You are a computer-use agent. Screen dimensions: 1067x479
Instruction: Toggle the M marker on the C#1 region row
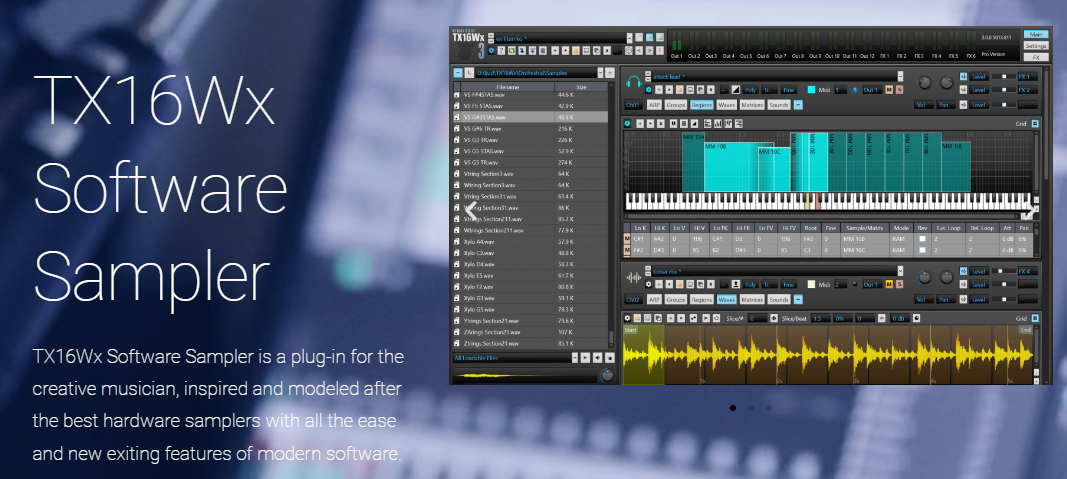coord(627,239)
